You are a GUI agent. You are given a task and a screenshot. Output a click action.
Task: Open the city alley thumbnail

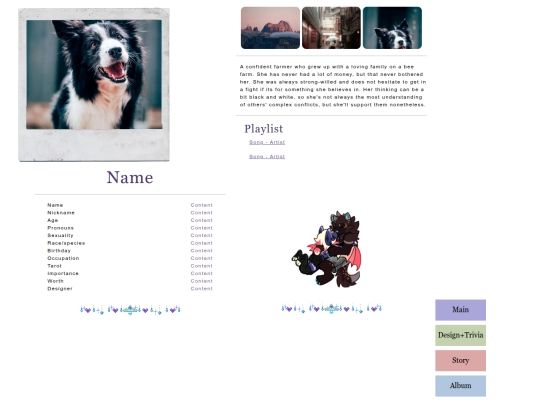(331, 28)
